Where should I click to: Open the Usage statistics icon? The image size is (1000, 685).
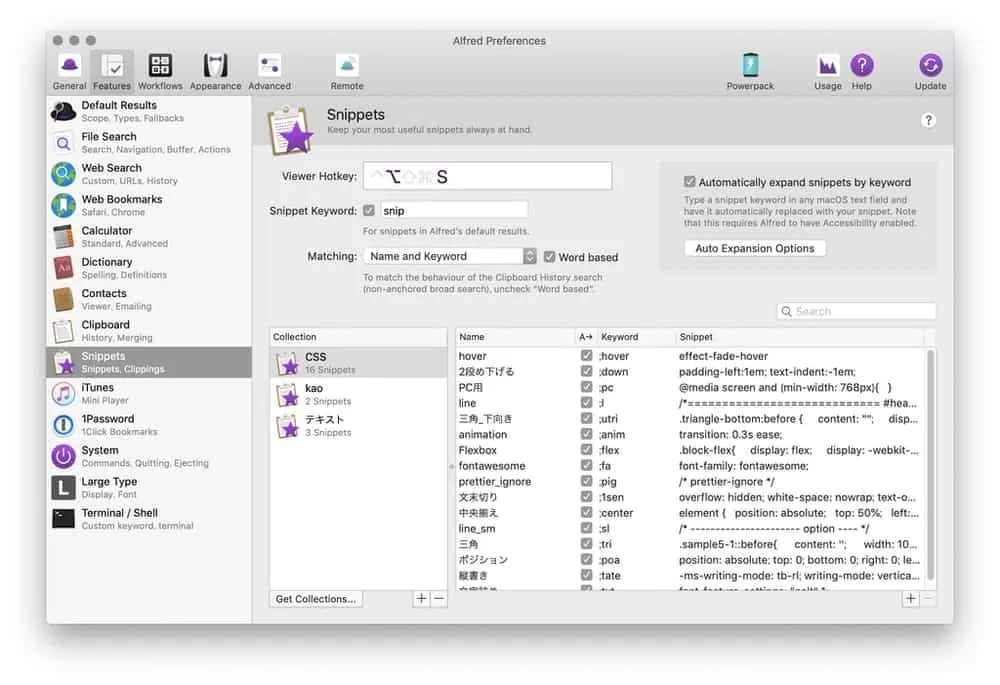[x=827, y=68]
